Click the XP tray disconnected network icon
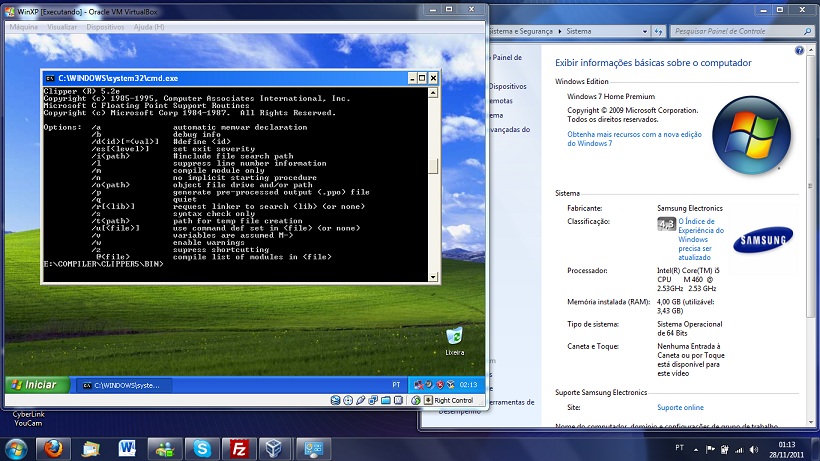The width and height of the screenshot is (820, 461). point(418,385)
